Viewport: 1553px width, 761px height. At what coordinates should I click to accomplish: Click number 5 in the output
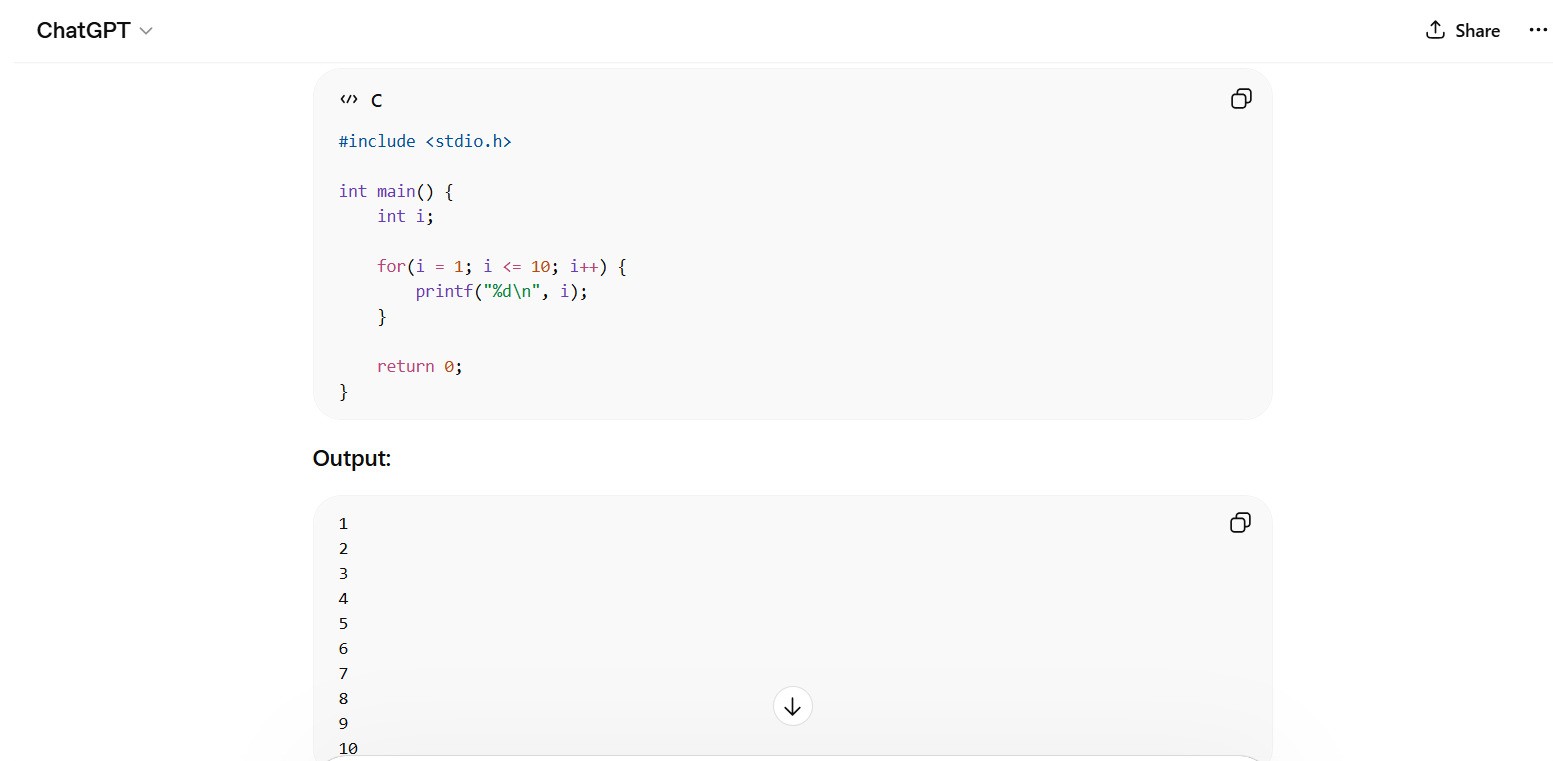[343, 623]
